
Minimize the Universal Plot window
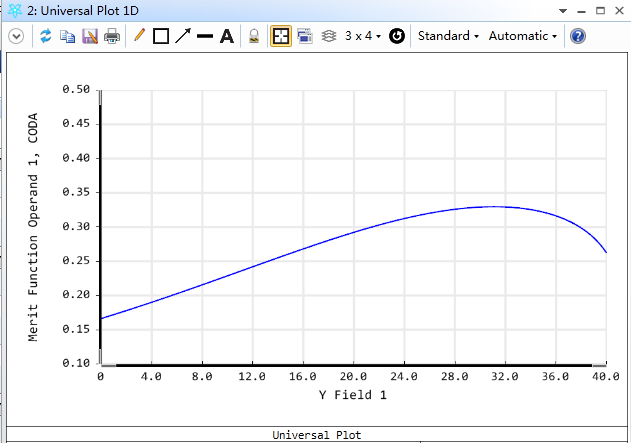[582, 11]
